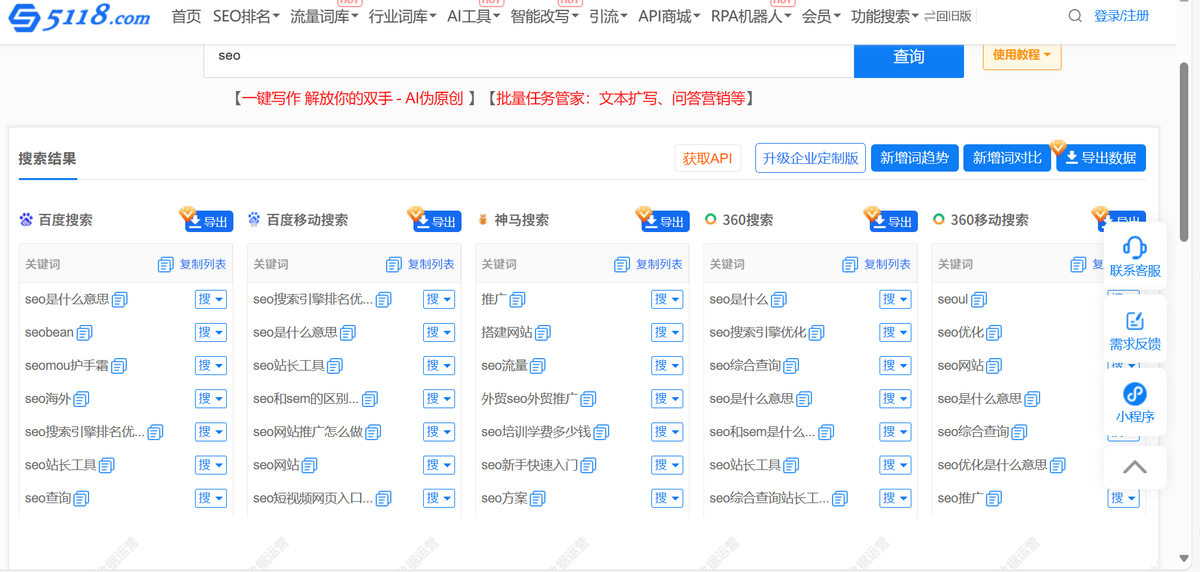Copy keyword '搭建网站' using its copy icon
Viewport: 1200px width, 572px height.
tap(543, 332)
